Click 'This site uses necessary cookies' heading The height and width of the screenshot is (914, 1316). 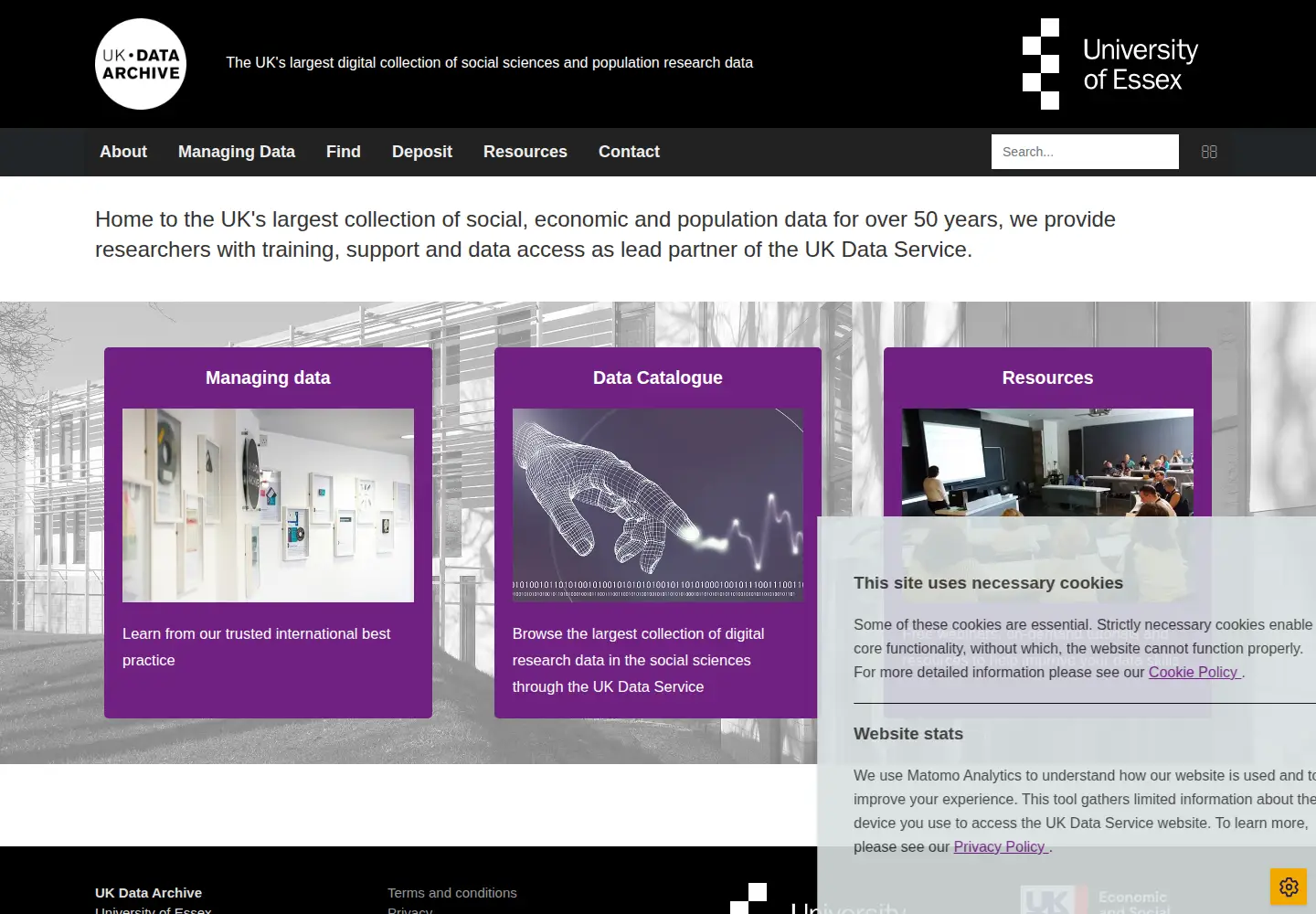tap(988, 583)
